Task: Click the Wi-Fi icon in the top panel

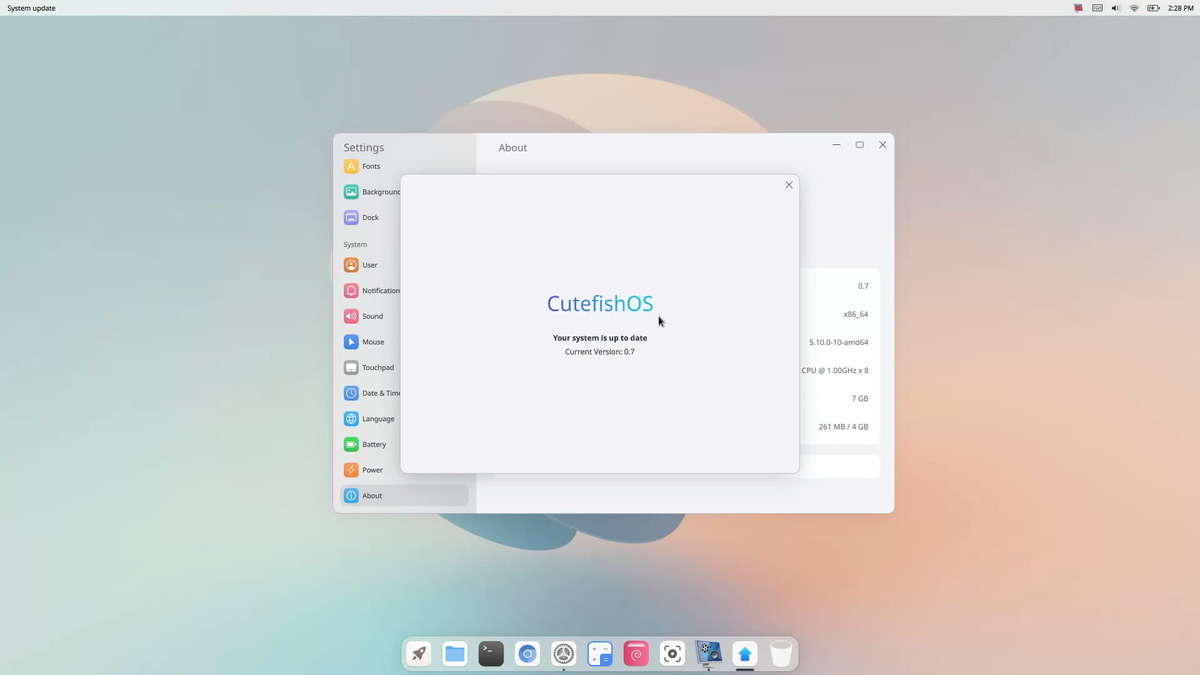Action: coord(1134,8)
